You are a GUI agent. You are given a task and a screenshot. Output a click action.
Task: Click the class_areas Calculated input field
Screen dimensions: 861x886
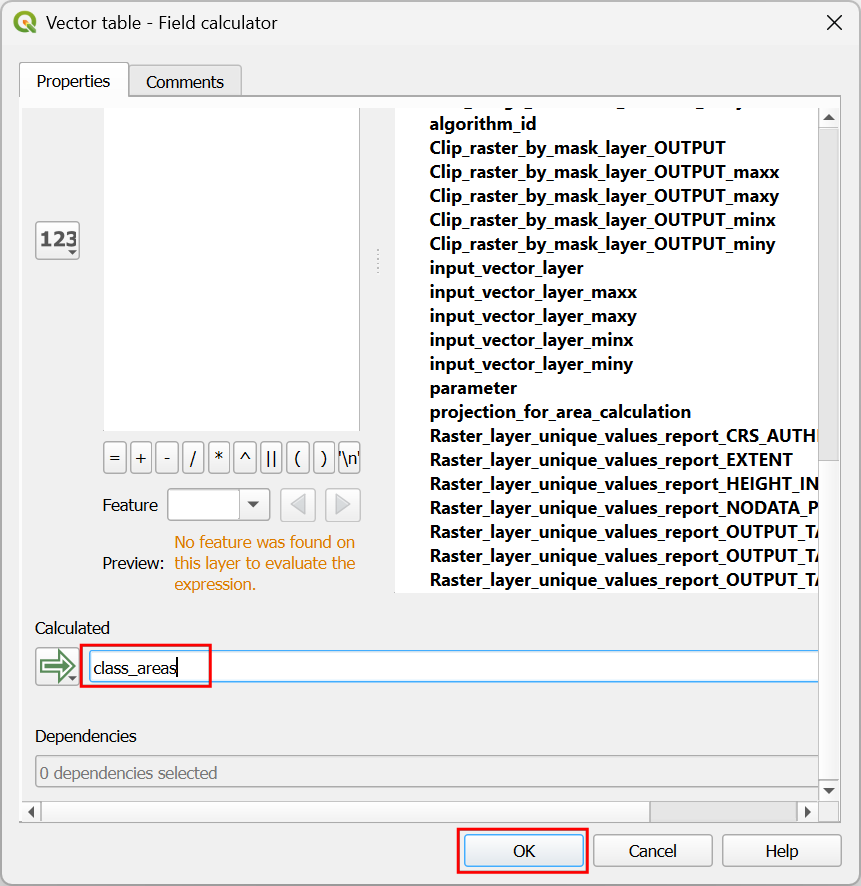click(450, 667)
